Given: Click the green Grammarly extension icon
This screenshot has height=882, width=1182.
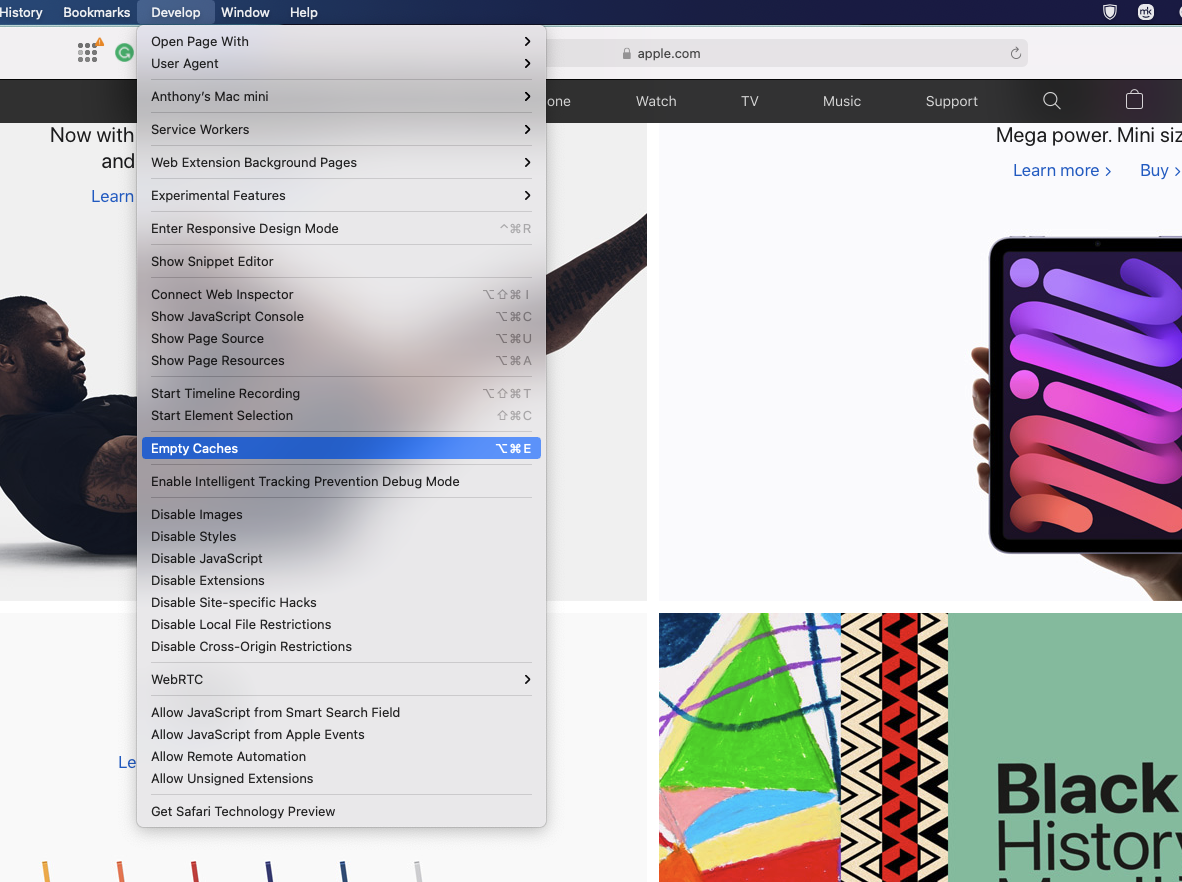Looking at the screenshot, I should [x=124, y=53].
